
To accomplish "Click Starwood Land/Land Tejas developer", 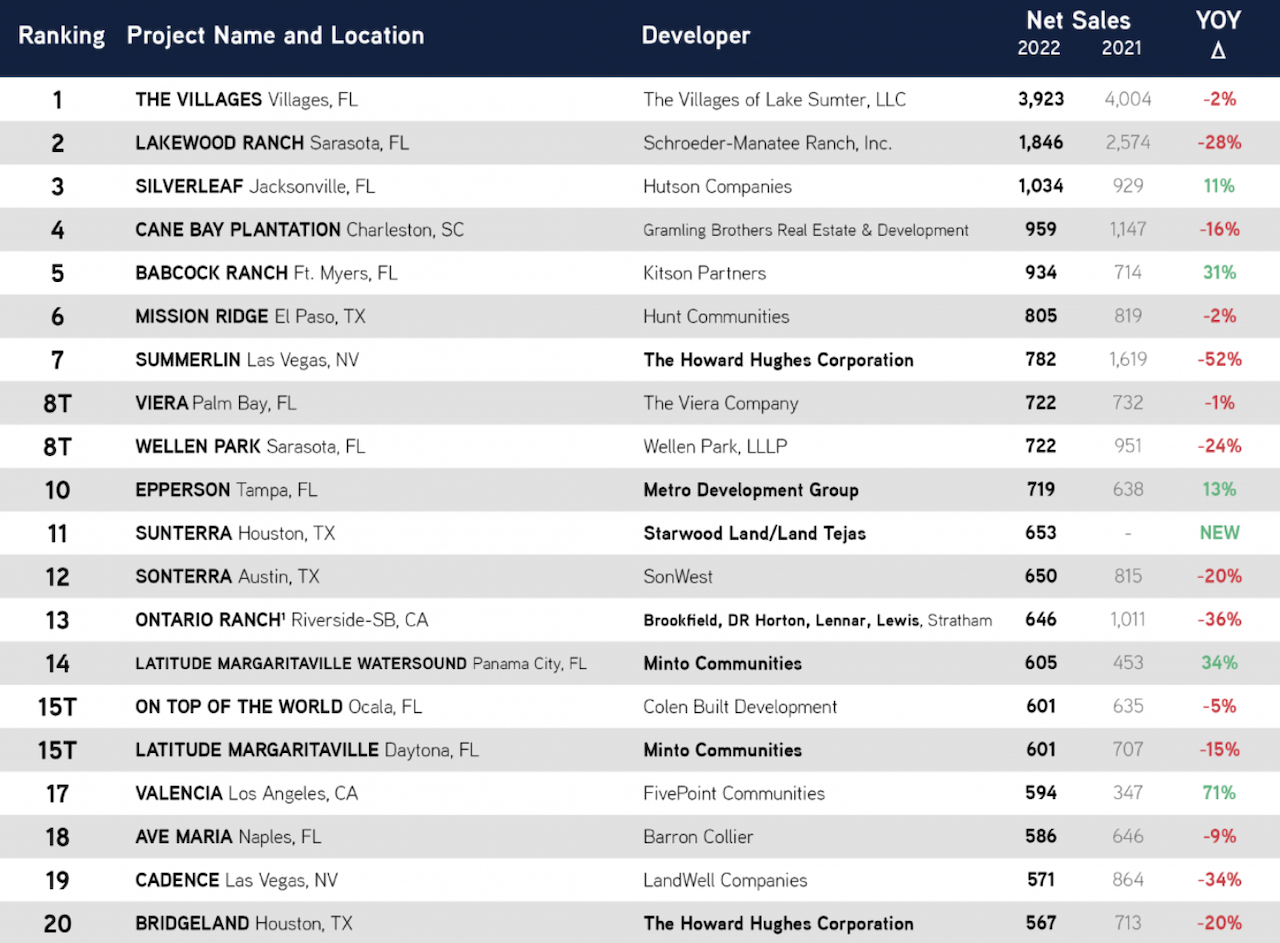I will click(x=754, y=533).
